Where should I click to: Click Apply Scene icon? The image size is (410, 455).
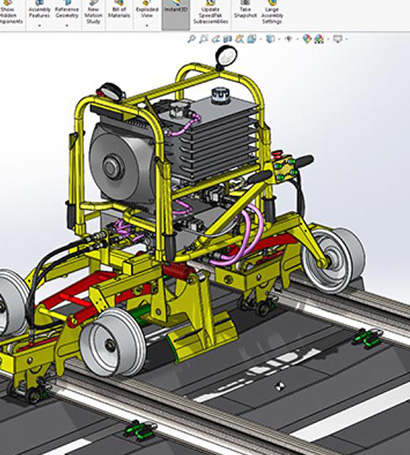click(x=319, y=39)
